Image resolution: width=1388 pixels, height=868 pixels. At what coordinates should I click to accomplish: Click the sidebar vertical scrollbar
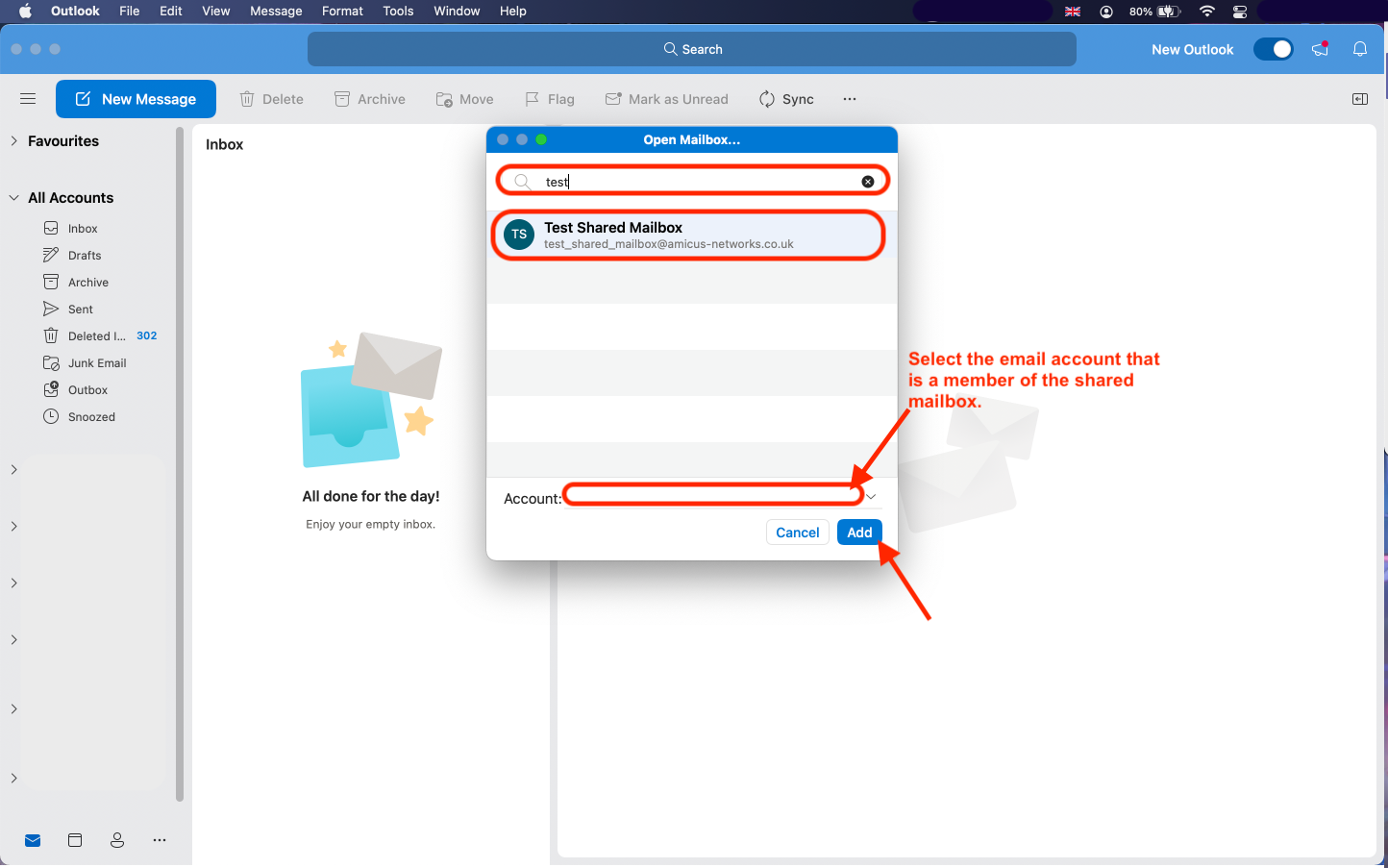(180, 466)
